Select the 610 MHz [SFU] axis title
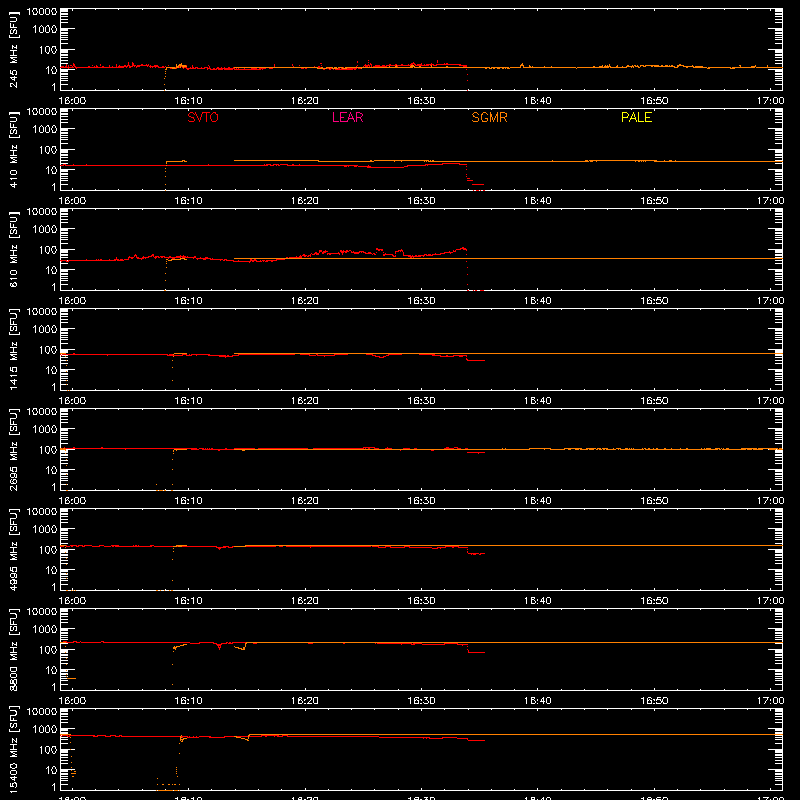The image size is (800, 800). (13, 249)
